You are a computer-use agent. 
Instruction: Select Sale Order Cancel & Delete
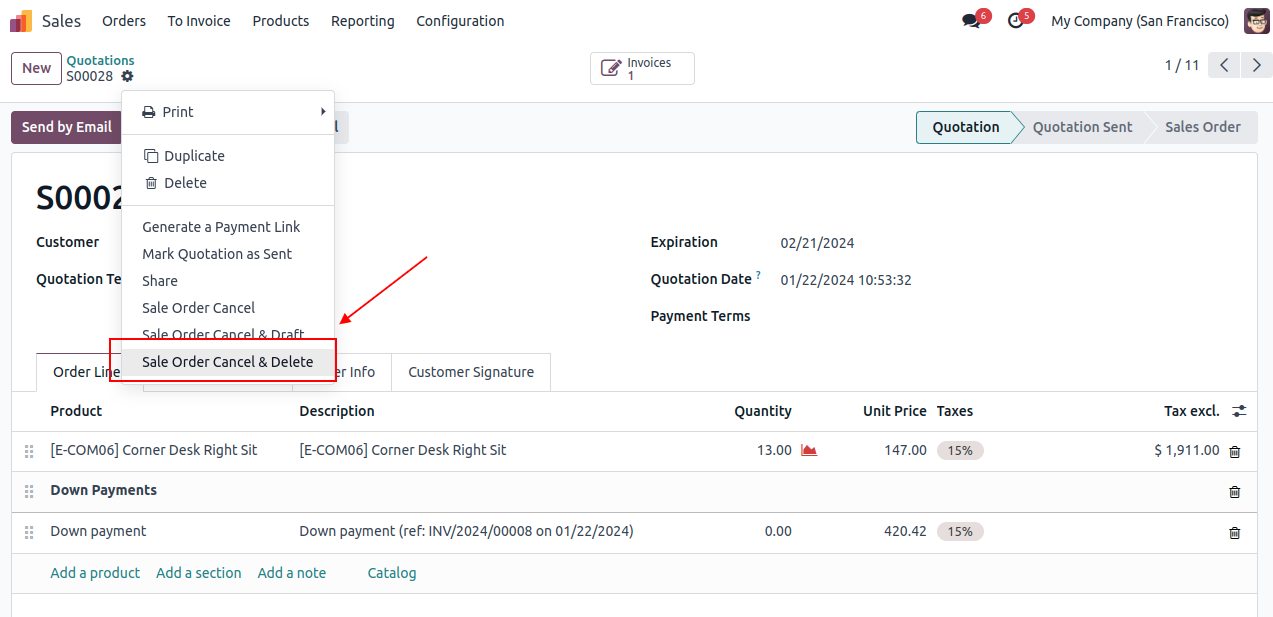227,362
